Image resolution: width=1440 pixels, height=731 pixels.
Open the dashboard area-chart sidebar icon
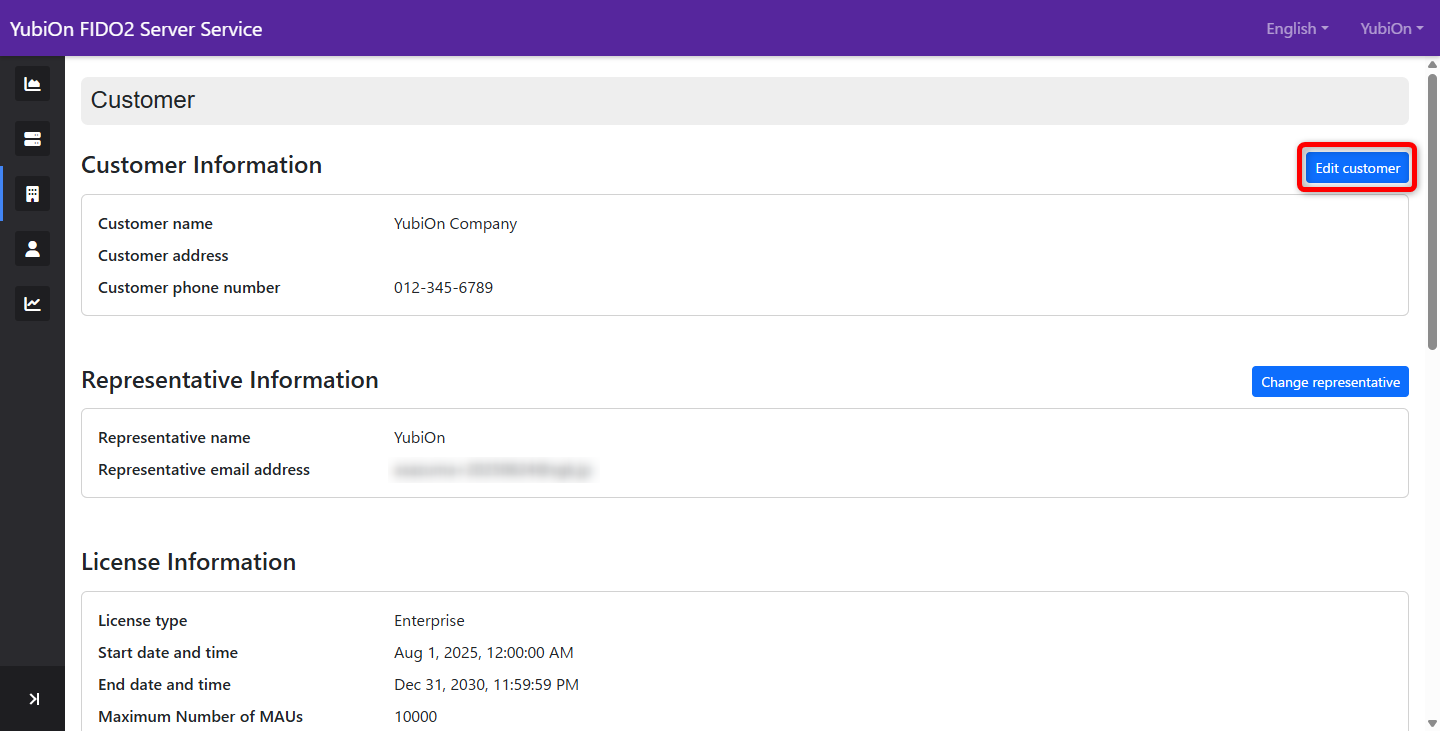(32, 84)
